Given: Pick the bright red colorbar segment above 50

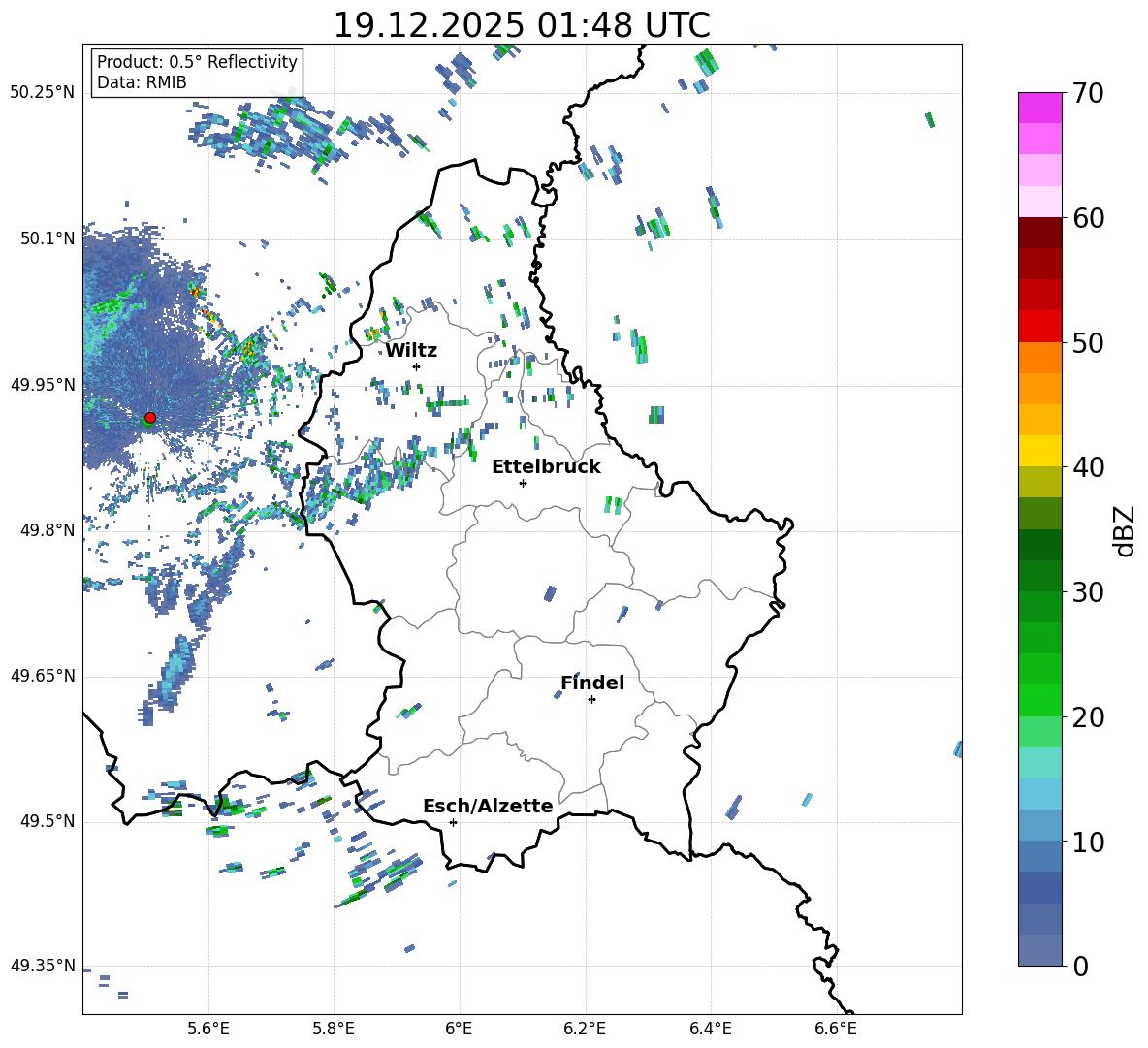Looking at the screenshot, I should click(1040, 327).
